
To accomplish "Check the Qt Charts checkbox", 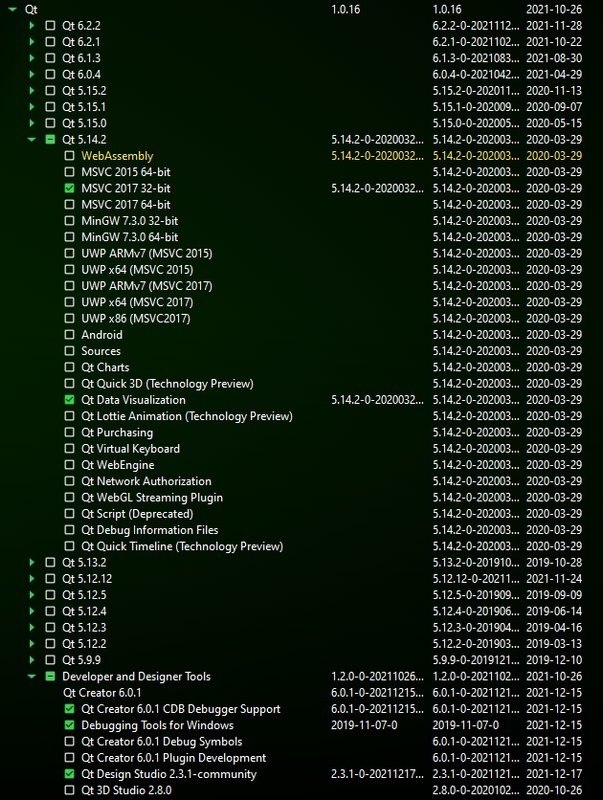I will 69,367.
